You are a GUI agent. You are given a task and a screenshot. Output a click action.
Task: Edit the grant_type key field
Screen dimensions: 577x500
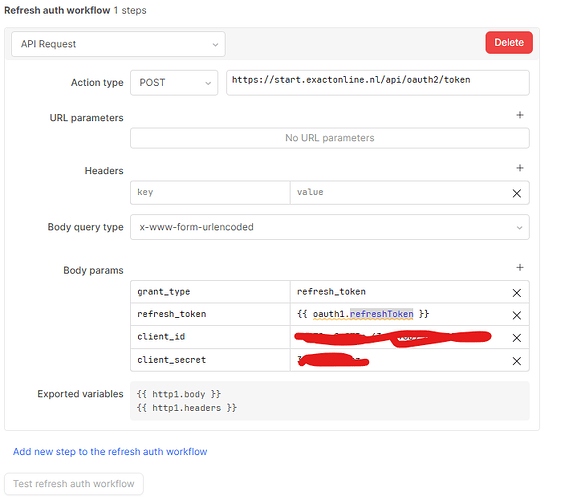click(x=210, y=292)
